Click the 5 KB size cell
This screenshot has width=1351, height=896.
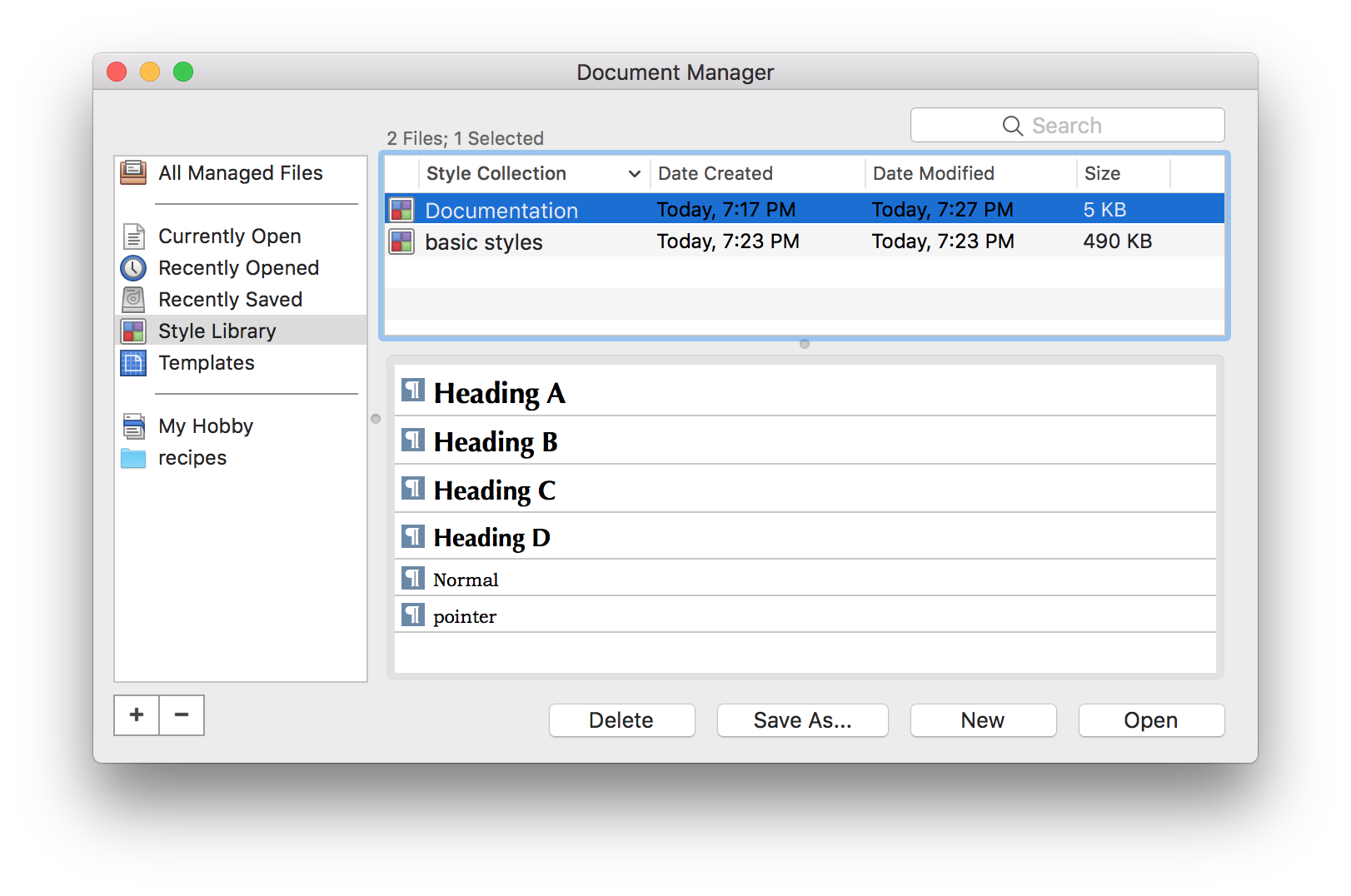(1104, 210)
